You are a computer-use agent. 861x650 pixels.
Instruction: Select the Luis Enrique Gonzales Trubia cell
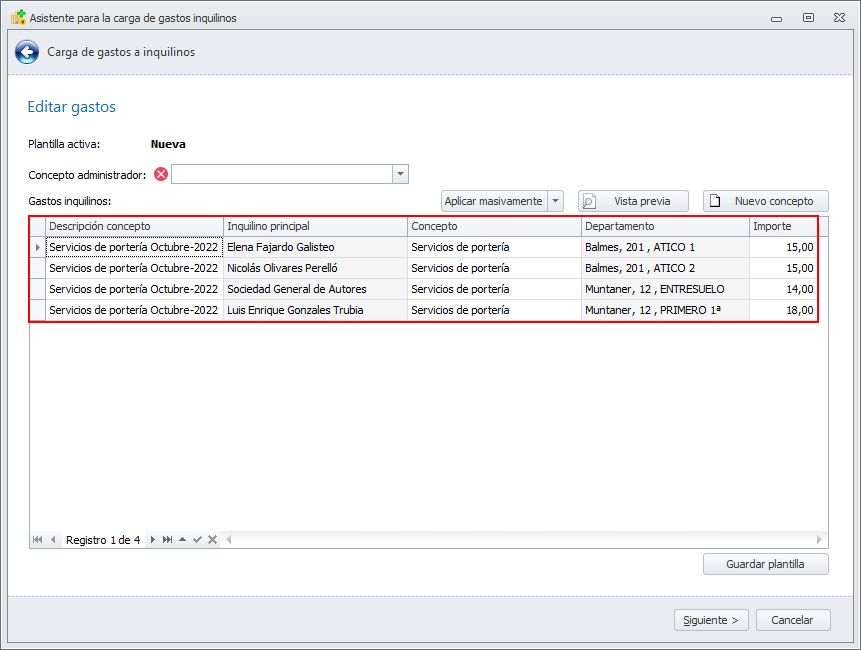click(315, 310)
